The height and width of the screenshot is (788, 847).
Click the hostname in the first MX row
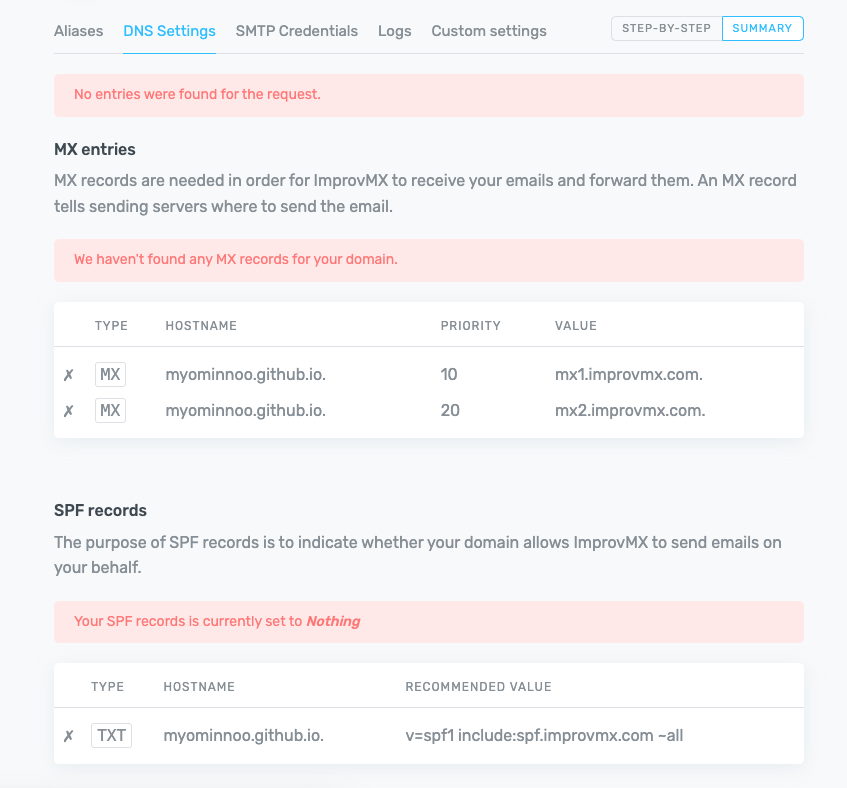pyautogui.click(x=245, y=375)
